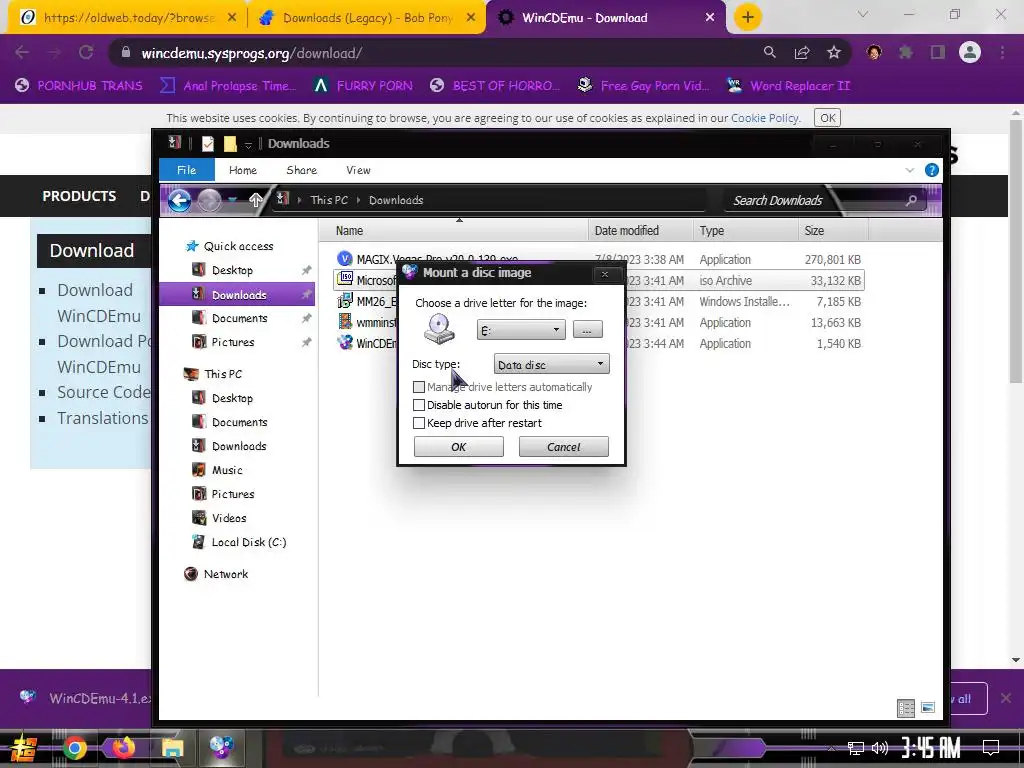This screenshot has width=1024, height=768.
Task: Select Videos folder under This PC
Action: click(x=229, y=518)
